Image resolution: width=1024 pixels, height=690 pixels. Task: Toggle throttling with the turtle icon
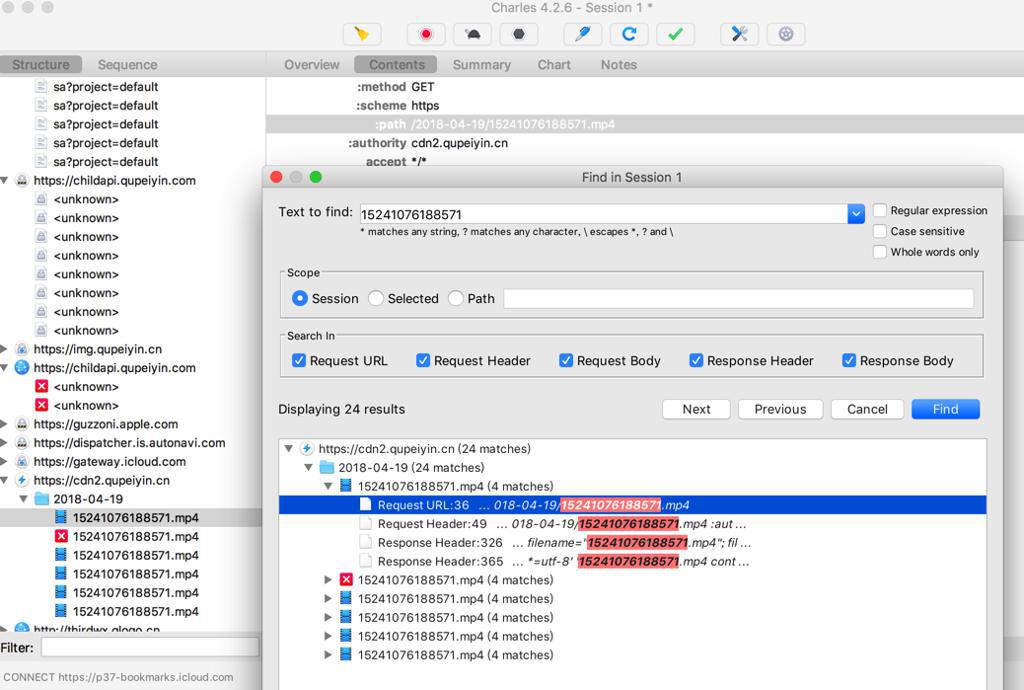(x=472, y=34)
